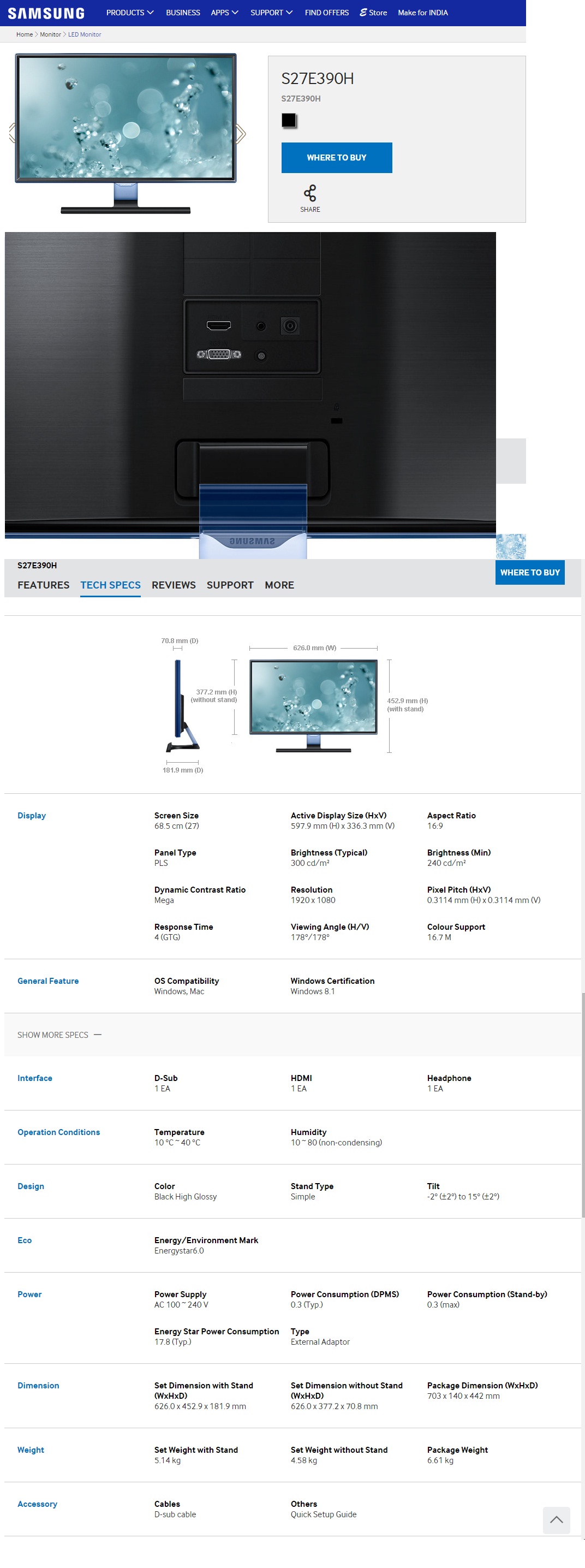The image size is (585, 1568).
Task: Click the Color value 'Black High Glossy'
Action: 186,1197
